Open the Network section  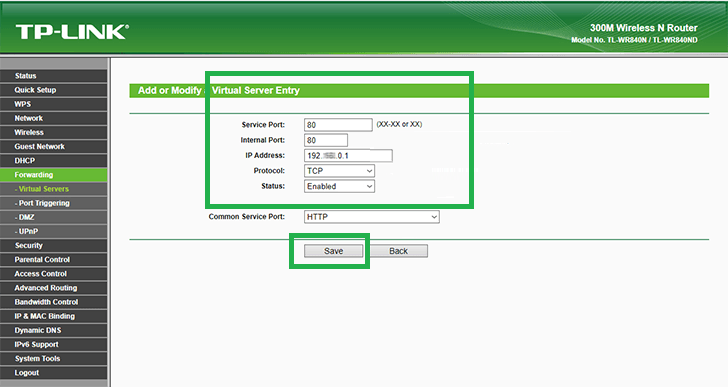click(54, 118)
